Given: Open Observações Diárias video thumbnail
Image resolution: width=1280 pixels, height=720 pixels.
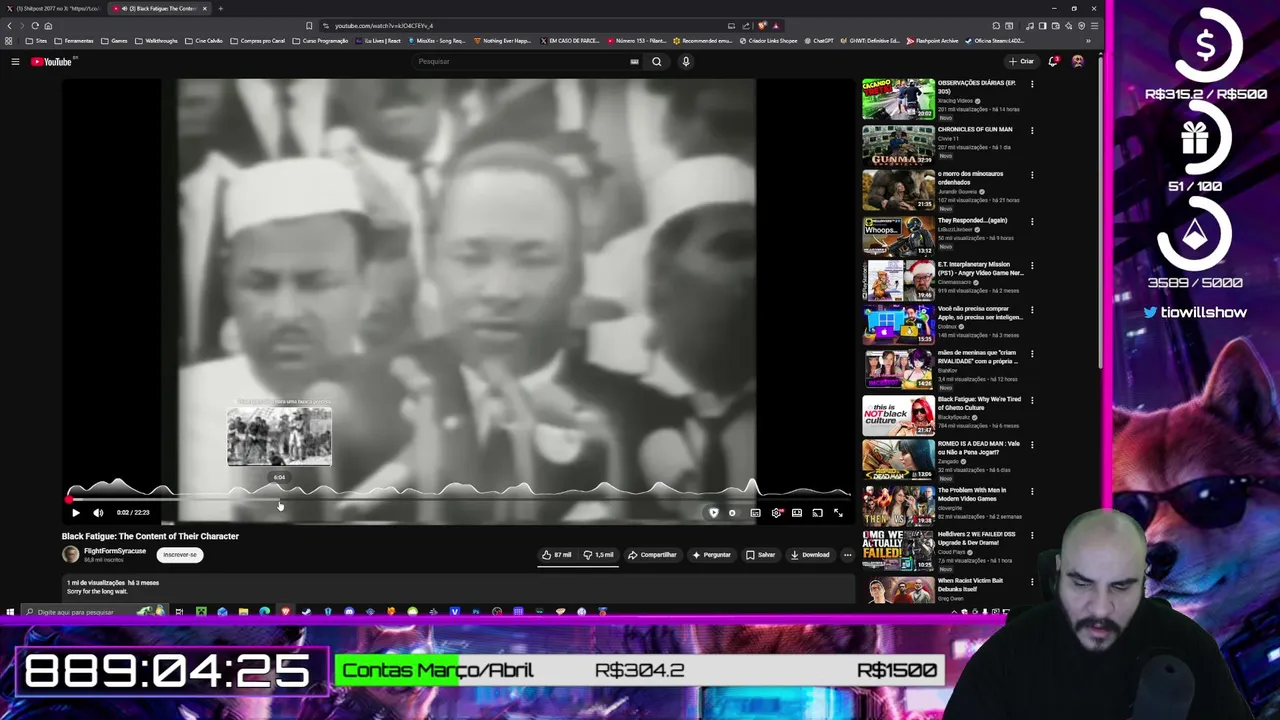Looking at the screenshot, I should [898, 99].
